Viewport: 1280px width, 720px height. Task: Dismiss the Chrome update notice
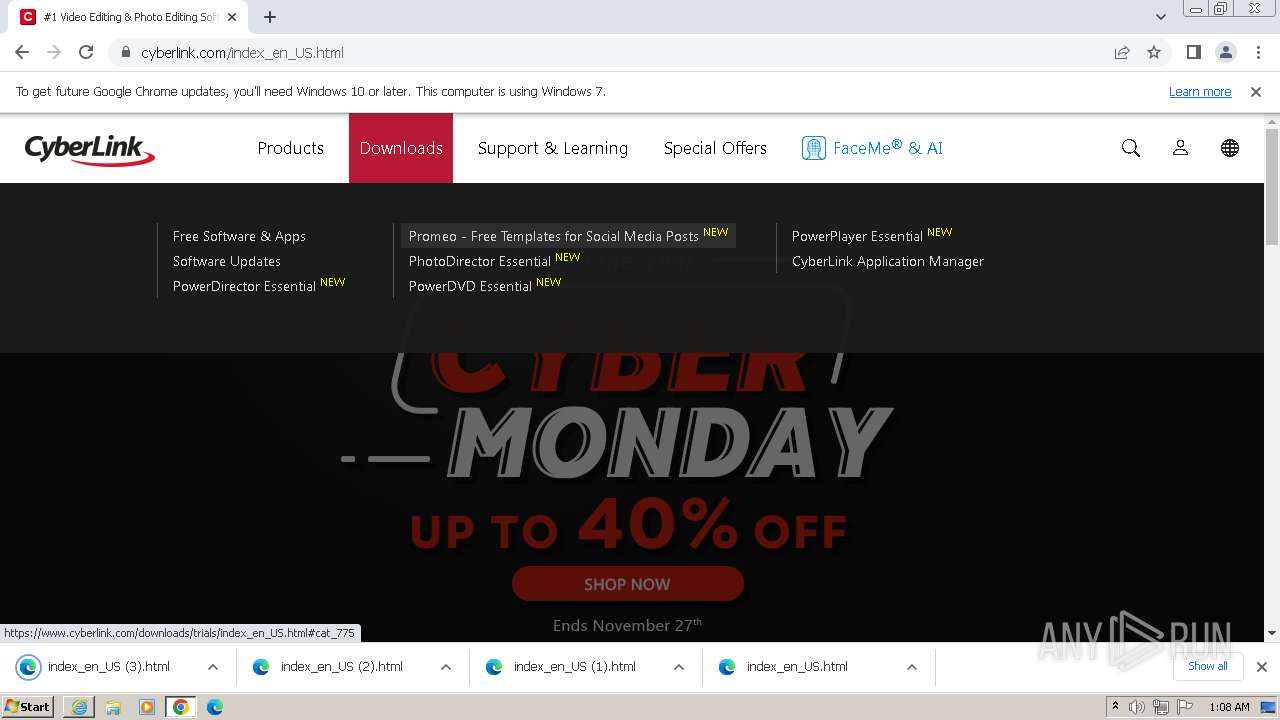[1256, 91]
